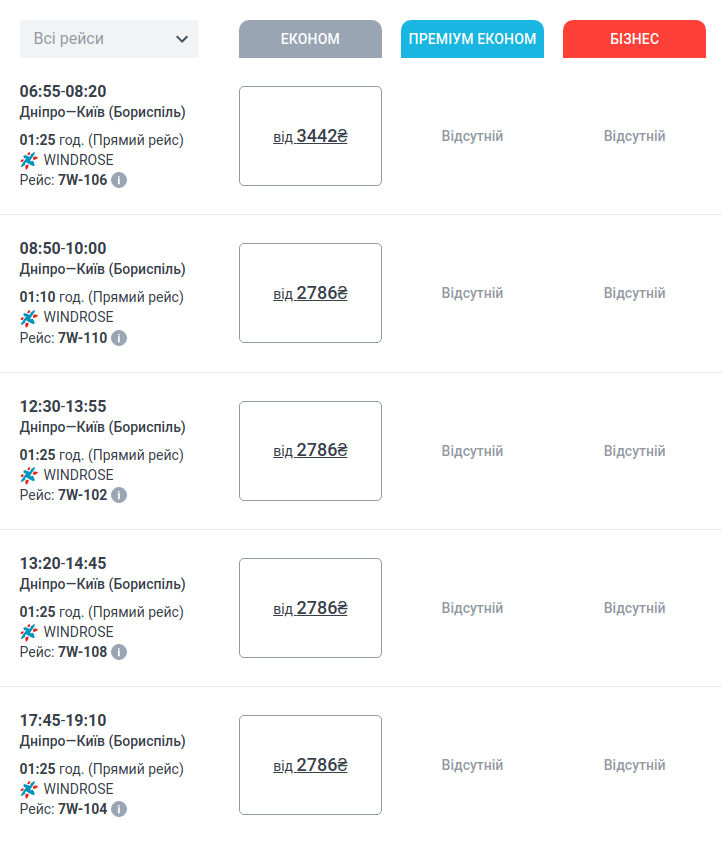Click Windrose logo of the 08:50 flight
Viewport: 722px width, 845px height.
[x=29, y=318]
